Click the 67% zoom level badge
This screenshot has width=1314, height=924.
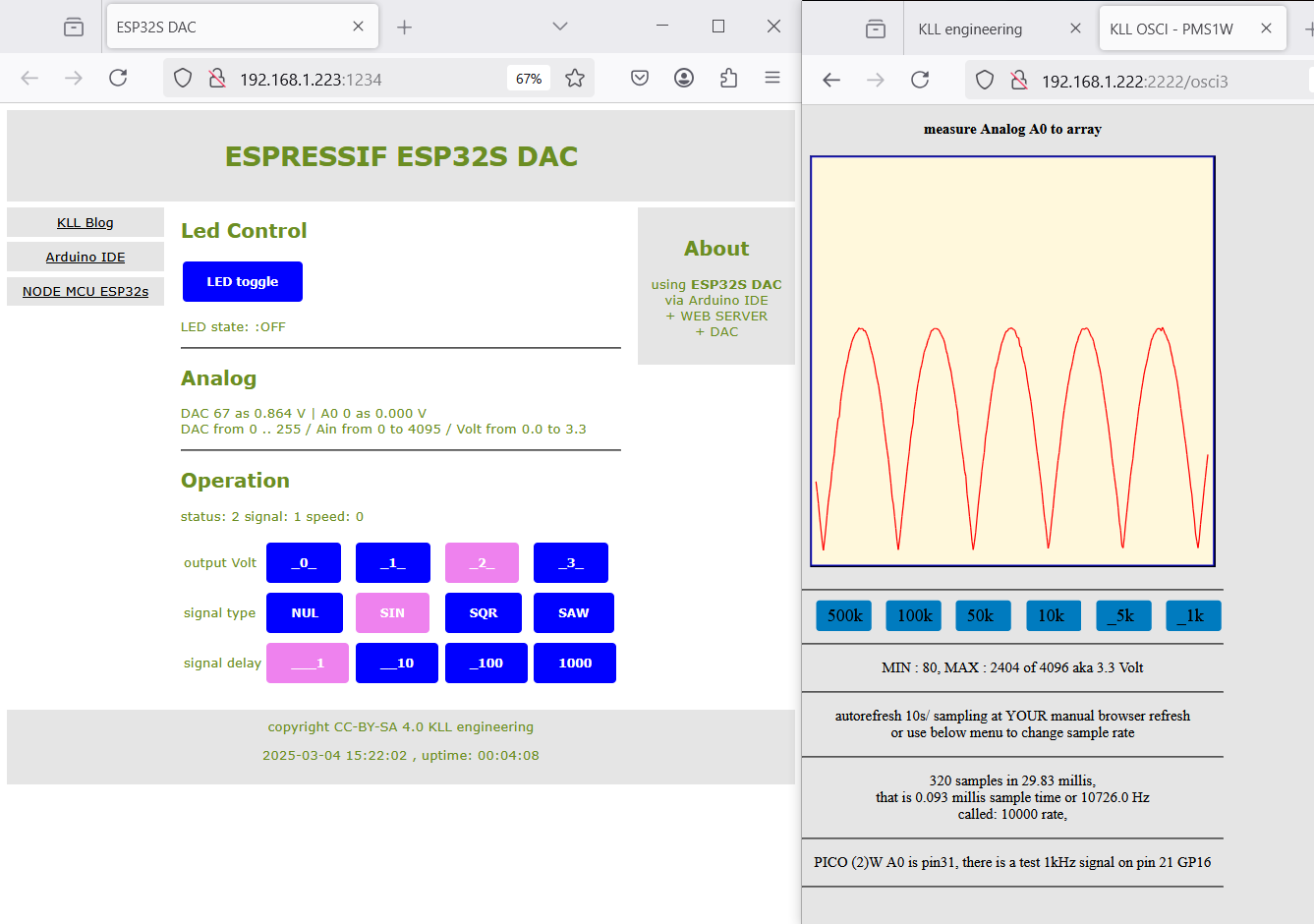[529, 79]
